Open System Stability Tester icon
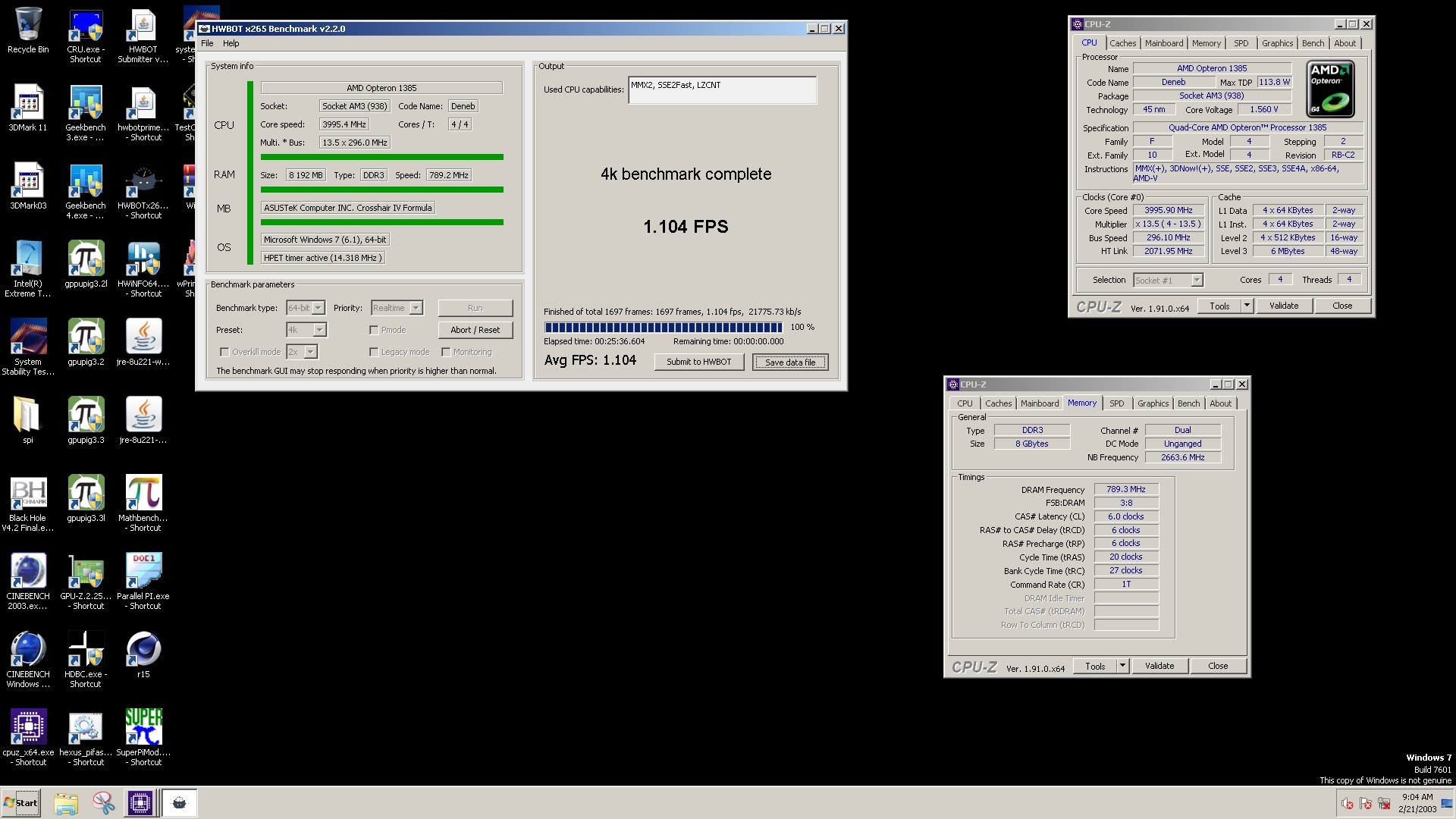The image size is (1456, 819). 28,348
